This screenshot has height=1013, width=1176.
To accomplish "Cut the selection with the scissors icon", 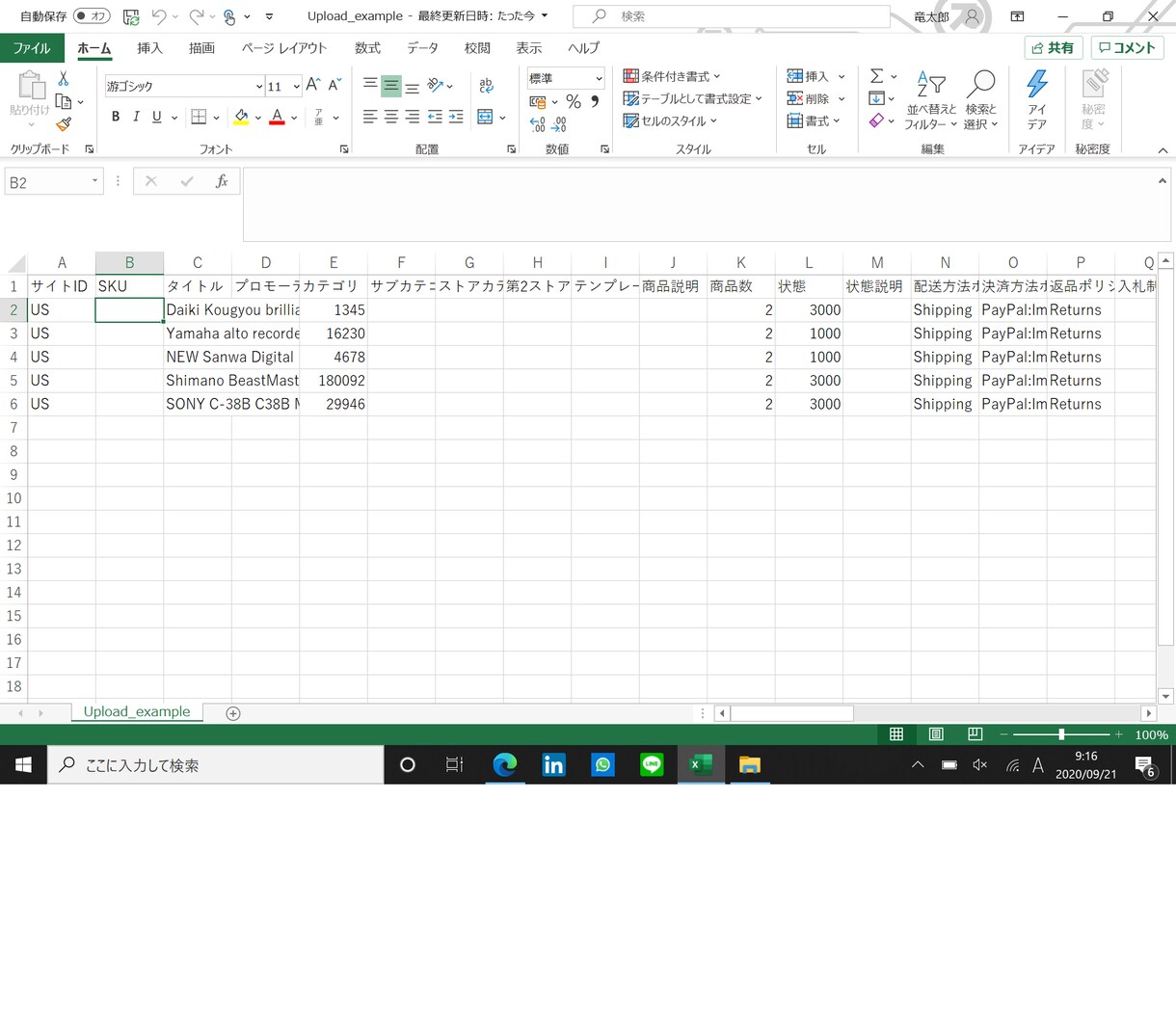I will 64,79.
